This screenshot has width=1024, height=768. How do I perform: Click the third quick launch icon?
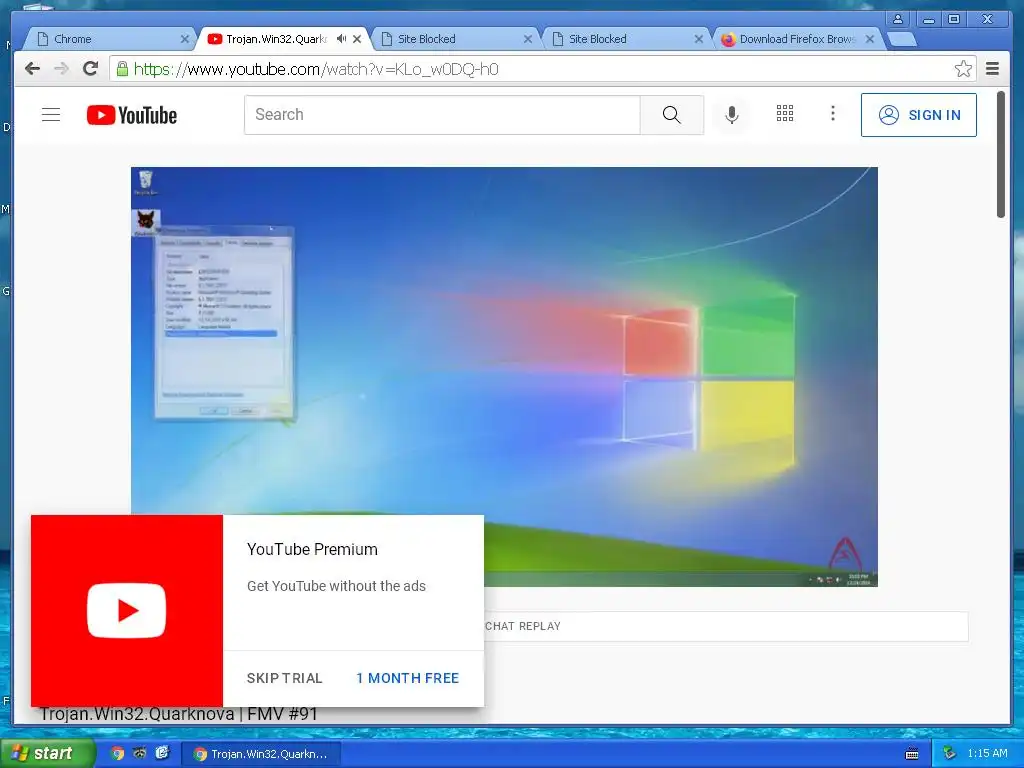click(162, 753)
